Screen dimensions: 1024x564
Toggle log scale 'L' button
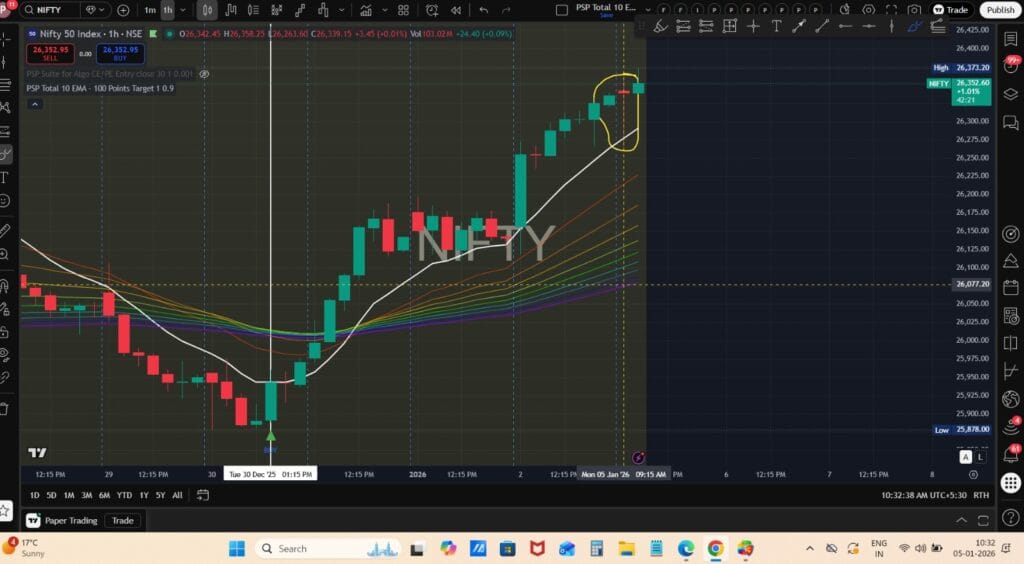981,457
